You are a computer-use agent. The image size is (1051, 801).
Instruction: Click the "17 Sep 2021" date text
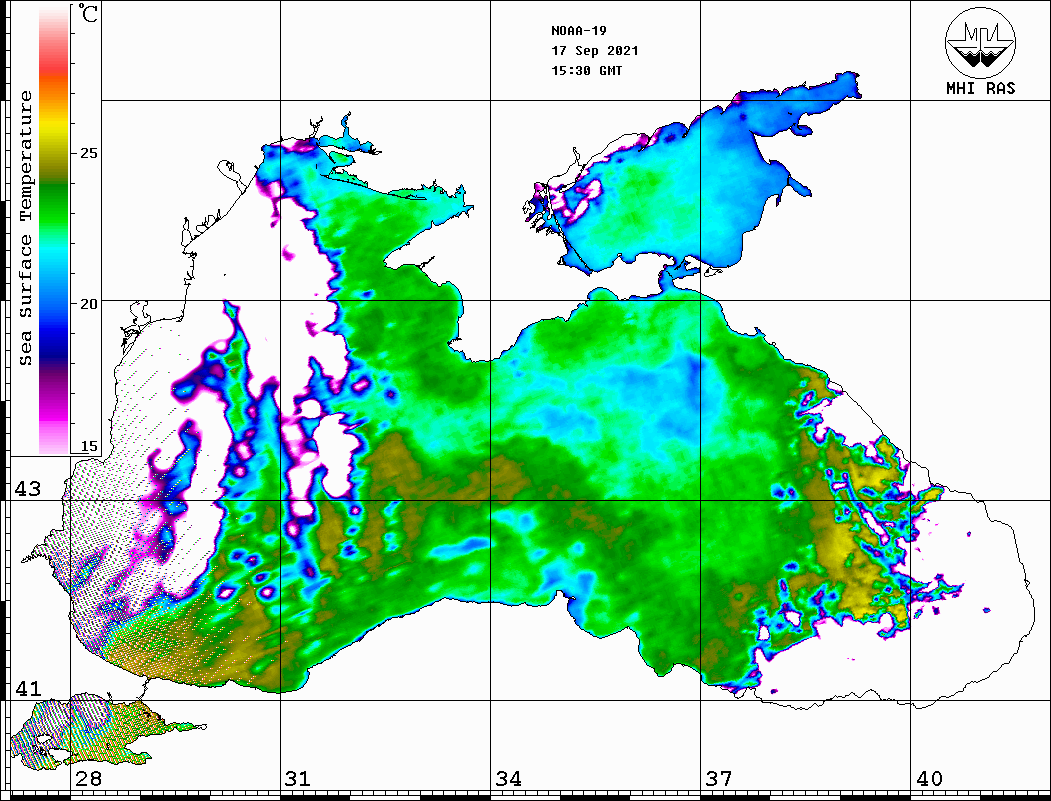[x=595, y=51]
